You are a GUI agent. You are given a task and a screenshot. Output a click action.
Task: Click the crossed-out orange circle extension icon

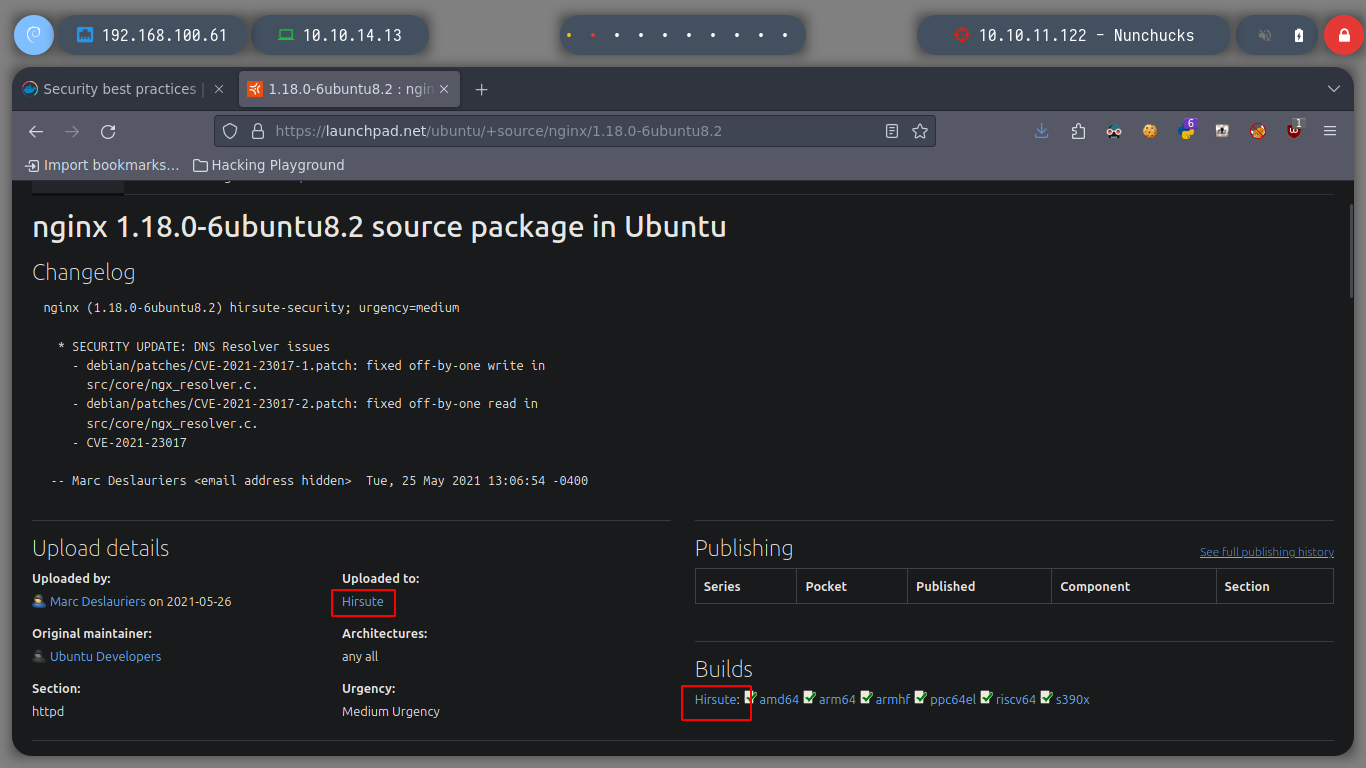point(1258,131)
